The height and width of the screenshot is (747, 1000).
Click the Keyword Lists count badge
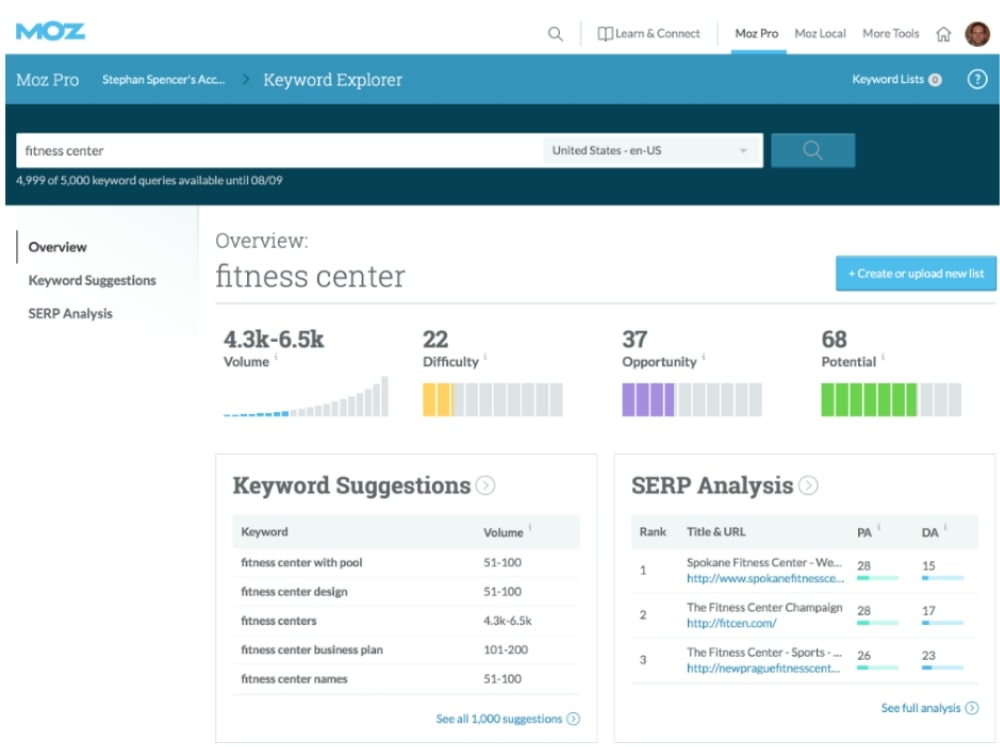pos(935,80)
